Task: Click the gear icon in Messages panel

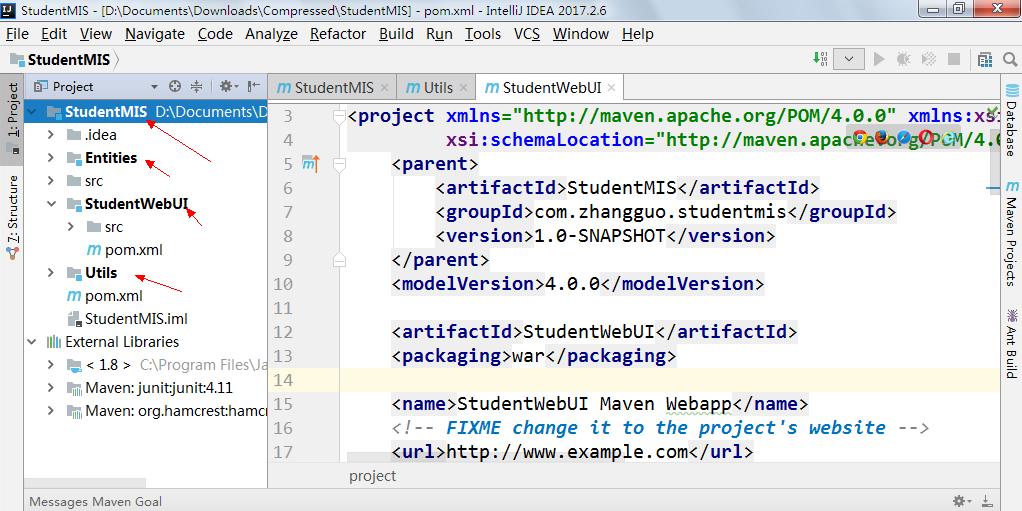Action: pos(959,501)
